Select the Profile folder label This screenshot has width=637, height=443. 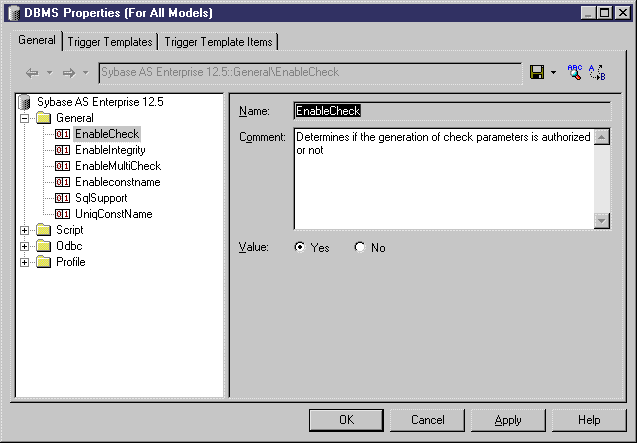pyautogui.click(x=71, y=262)
